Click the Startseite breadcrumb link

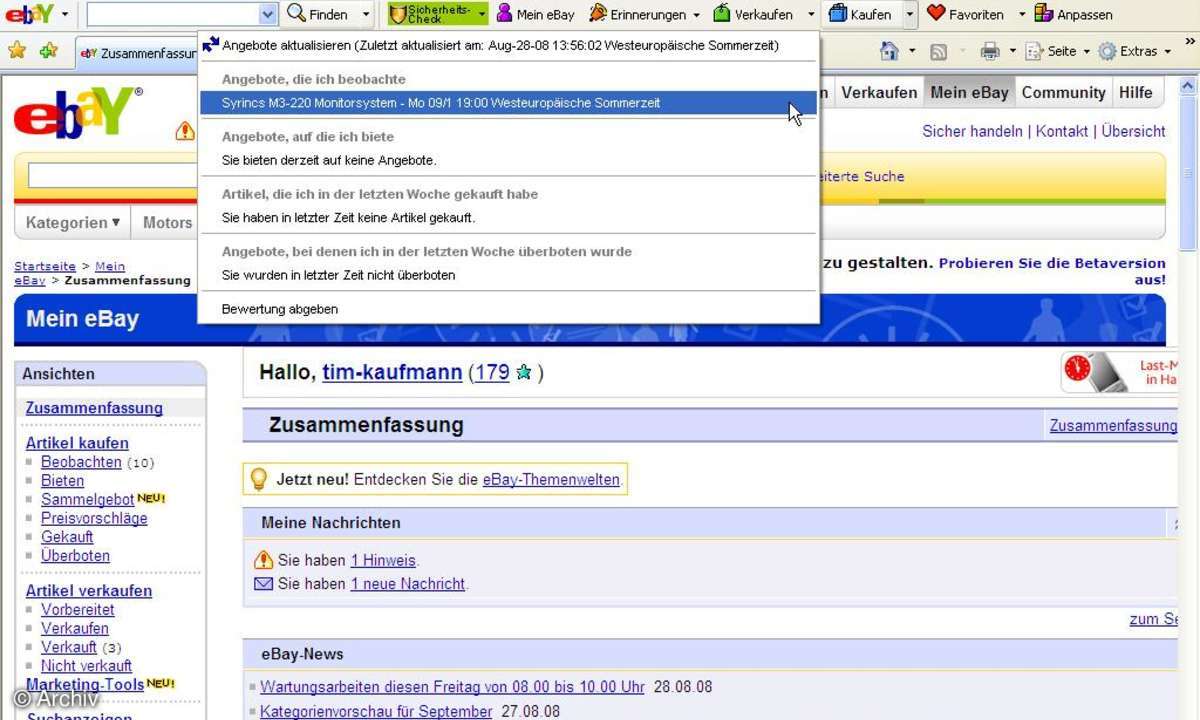(45, 266)
